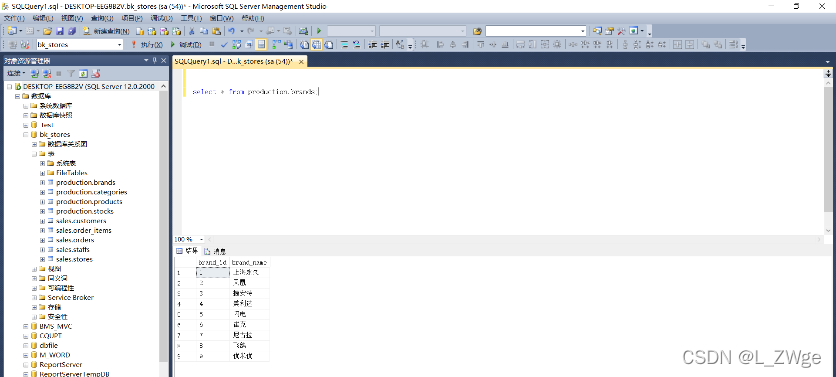
Task: Click the Save icon in toolbar
Action: click(x=60, y=31)
